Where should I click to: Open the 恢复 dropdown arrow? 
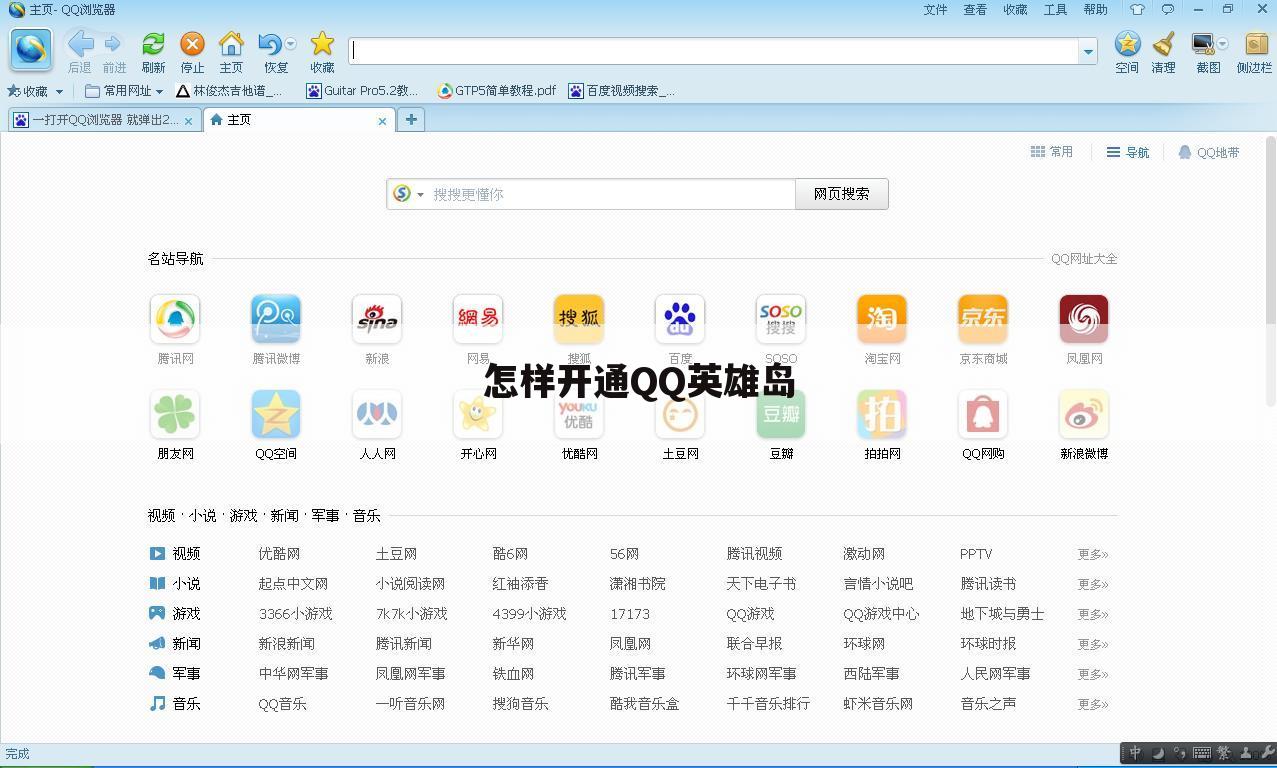[x=291, y=44]
